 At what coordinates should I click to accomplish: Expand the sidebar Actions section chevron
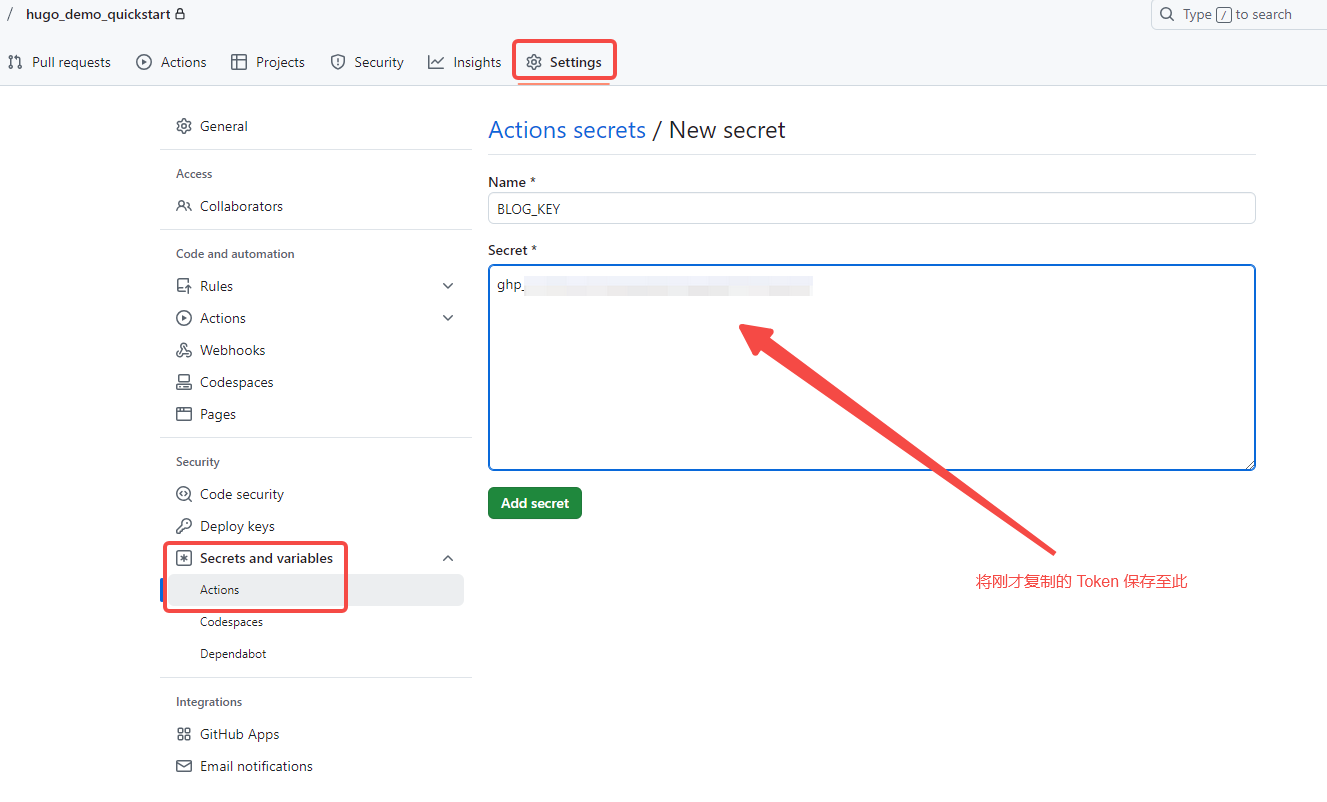point(448,318)
